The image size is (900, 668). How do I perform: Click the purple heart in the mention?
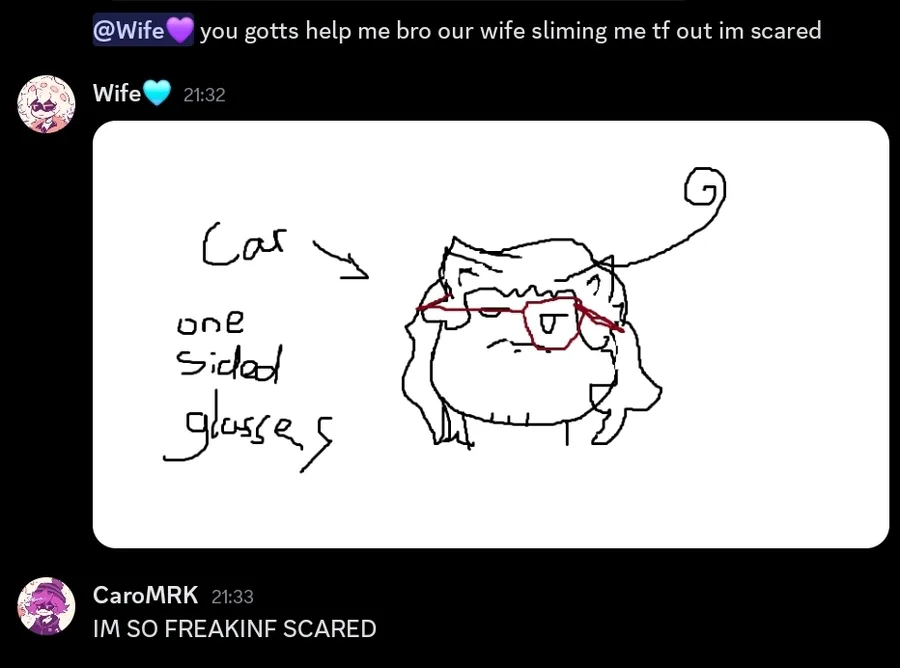pos(180,30)
